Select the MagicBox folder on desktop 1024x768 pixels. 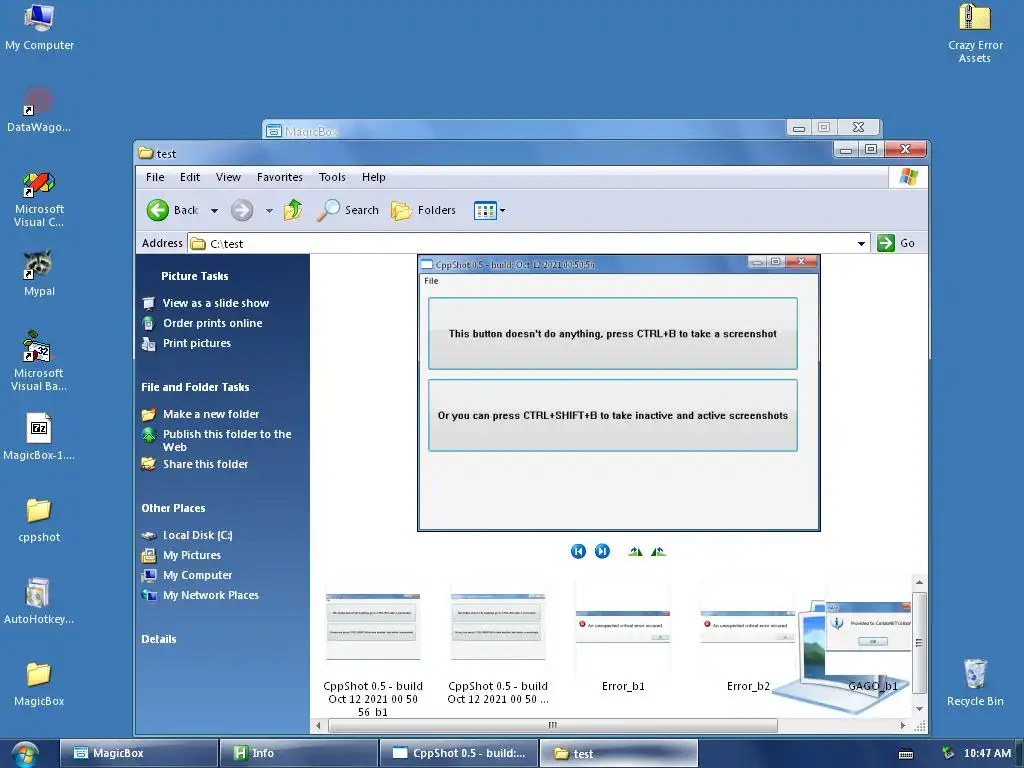click(39, 684)
